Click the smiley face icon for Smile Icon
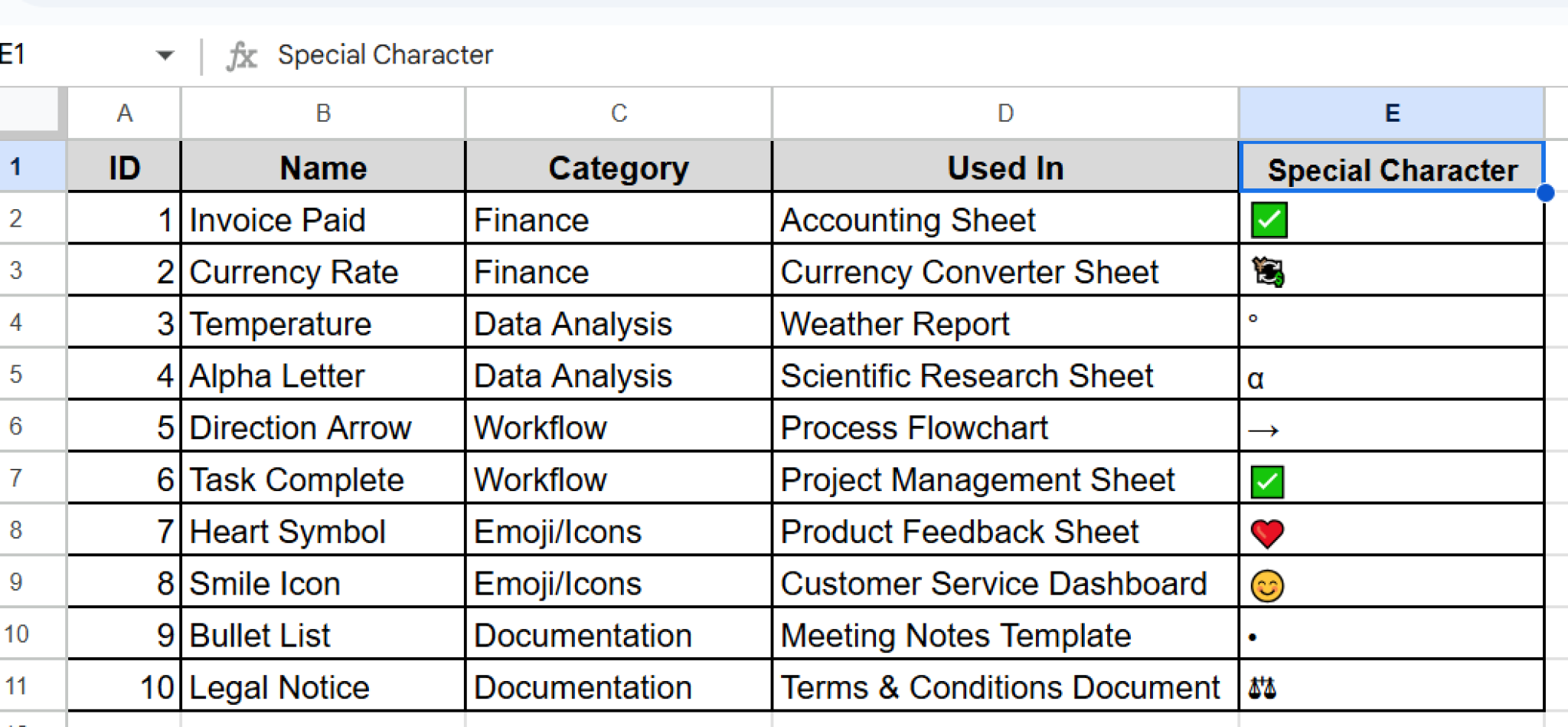This screenshot has width=1568, height=727. (x=1266, y=583)
